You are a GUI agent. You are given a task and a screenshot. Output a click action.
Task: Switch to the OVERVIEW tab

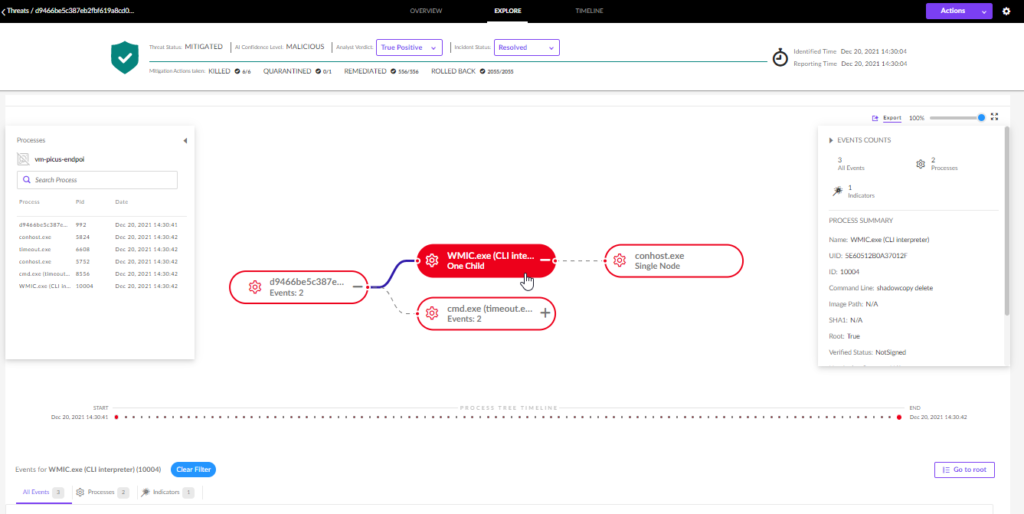pyautogui.click(x=426, y=11)
